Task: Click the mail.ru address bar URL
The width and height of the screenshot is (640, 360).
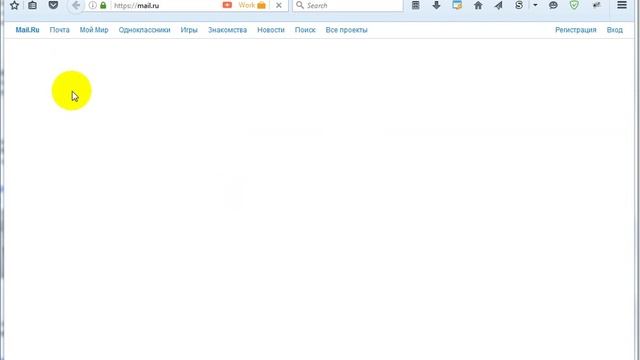Action: pos(137,6)
